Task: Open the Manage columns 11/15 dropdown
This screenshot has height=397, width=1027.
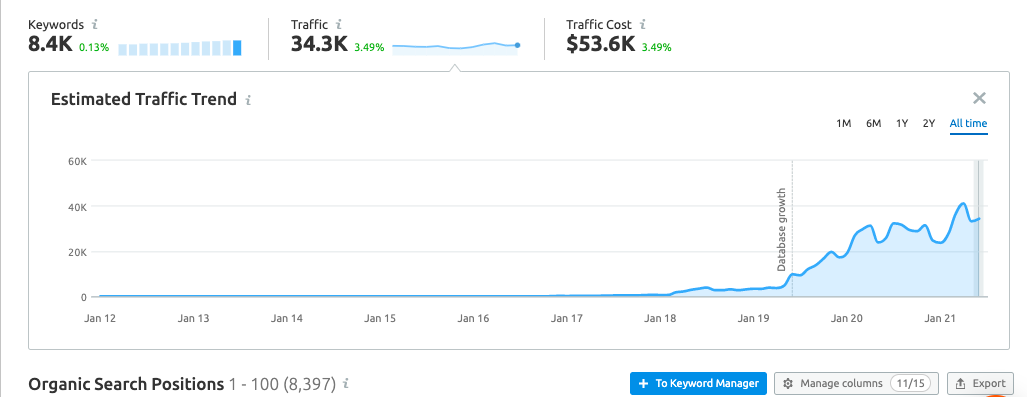Action: point(857,383)
